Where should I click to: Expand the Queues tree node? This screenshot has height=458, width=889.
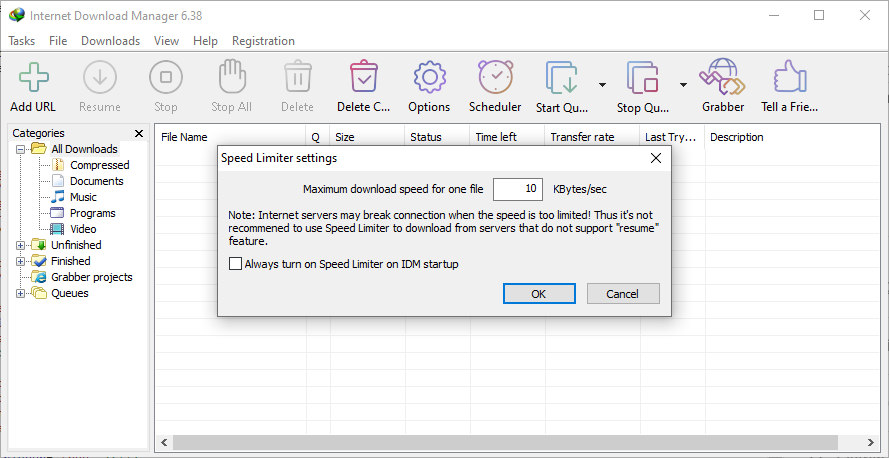(21, 294)
